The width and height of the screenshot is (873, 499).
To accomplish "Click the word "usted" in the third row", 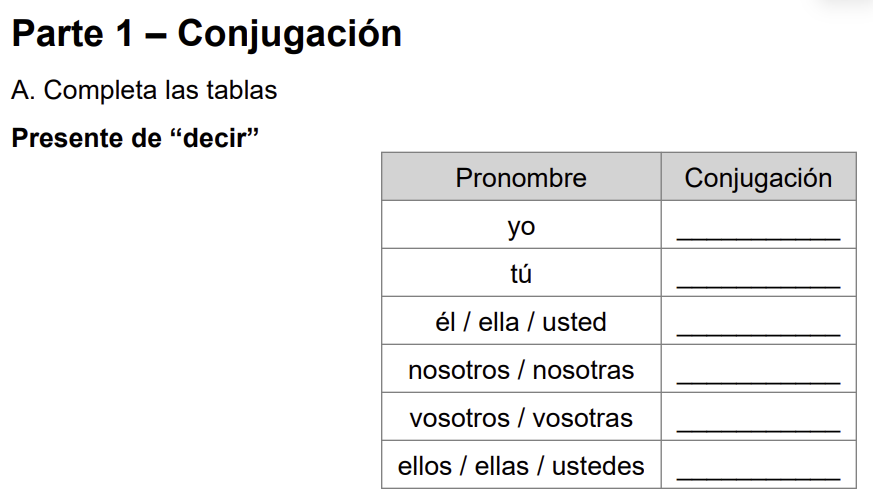I will point(574,322).
